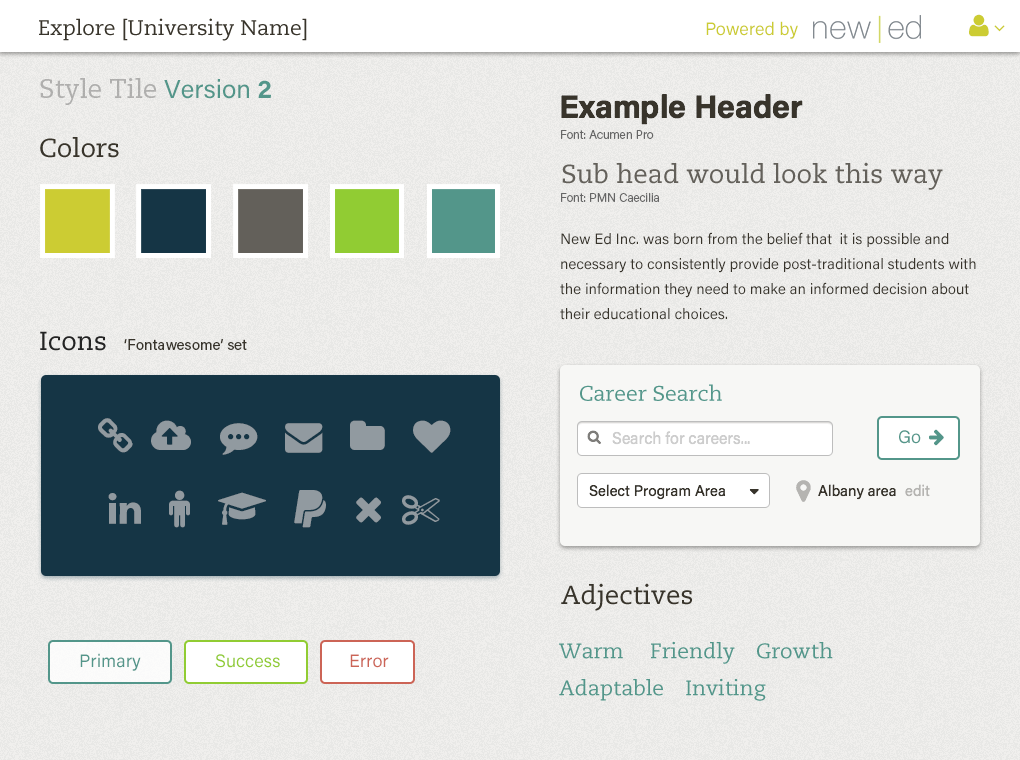Click the cloud upload icon
The width and height of the screenshot is (1020, 760).
[171, 435]
